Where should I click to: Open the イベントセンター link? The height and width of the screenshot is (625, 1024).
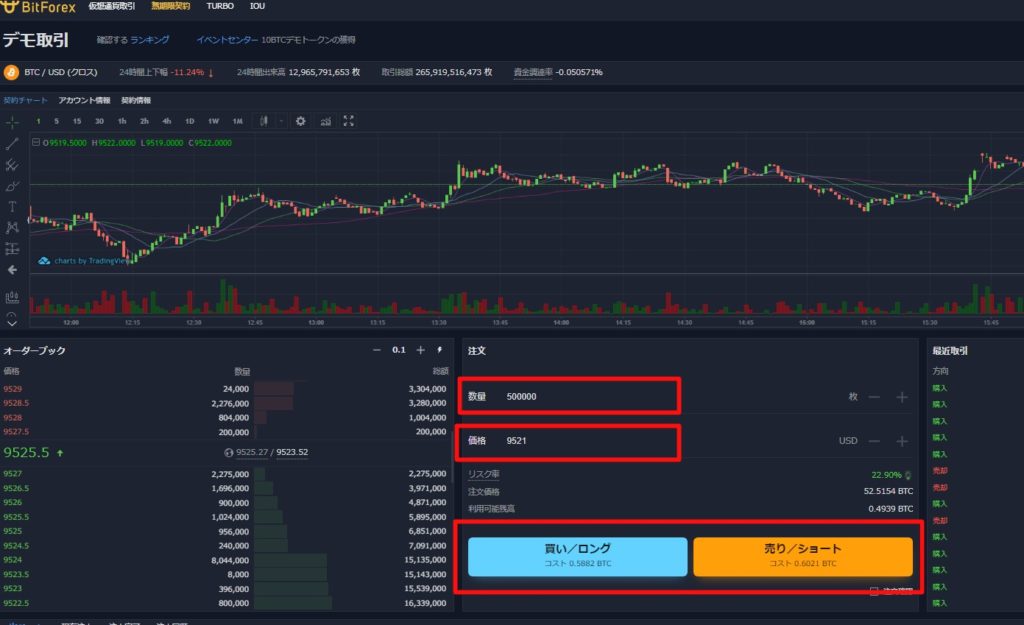pos(227,40)
